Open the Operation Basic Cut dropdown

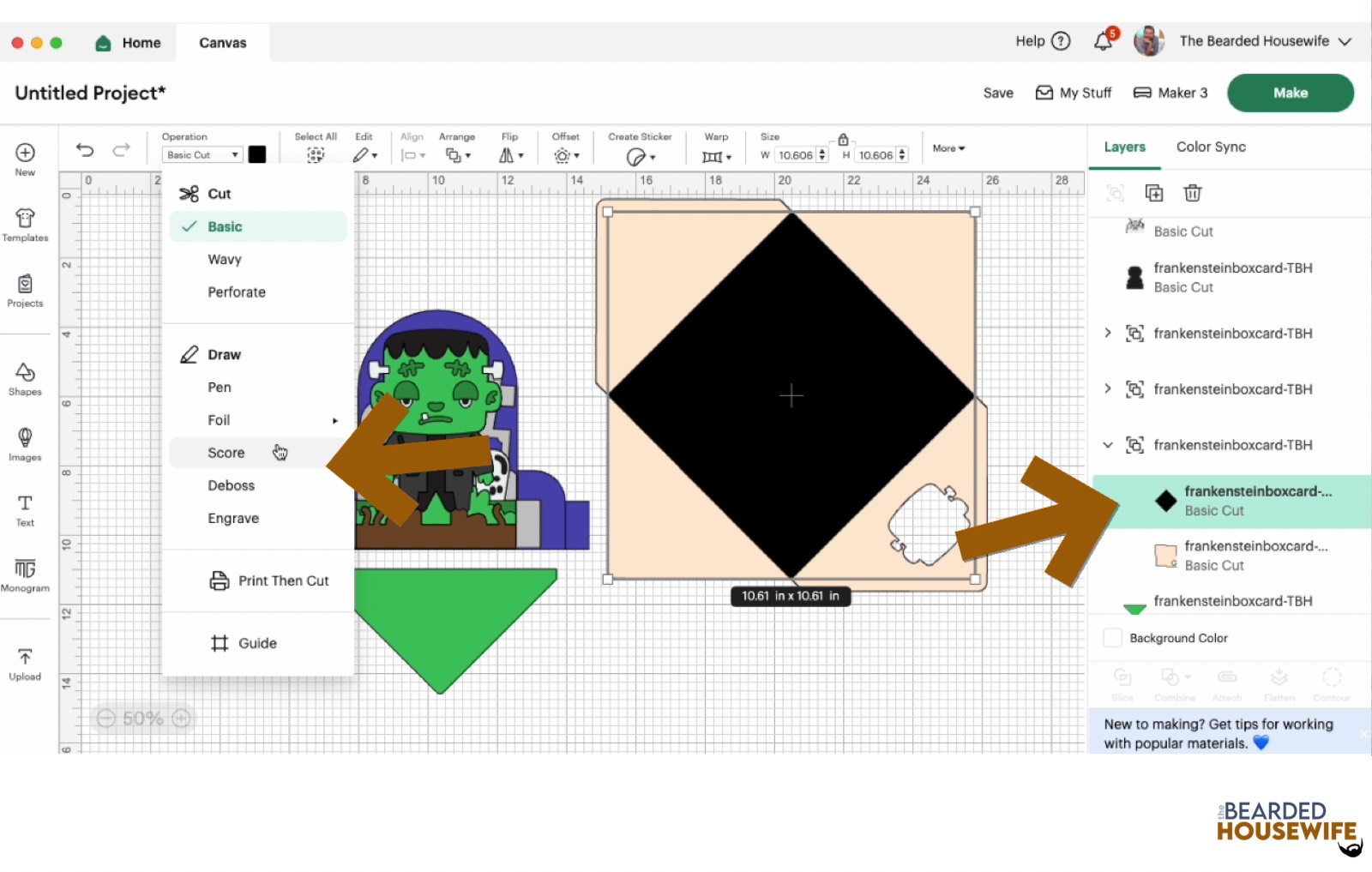202,155
